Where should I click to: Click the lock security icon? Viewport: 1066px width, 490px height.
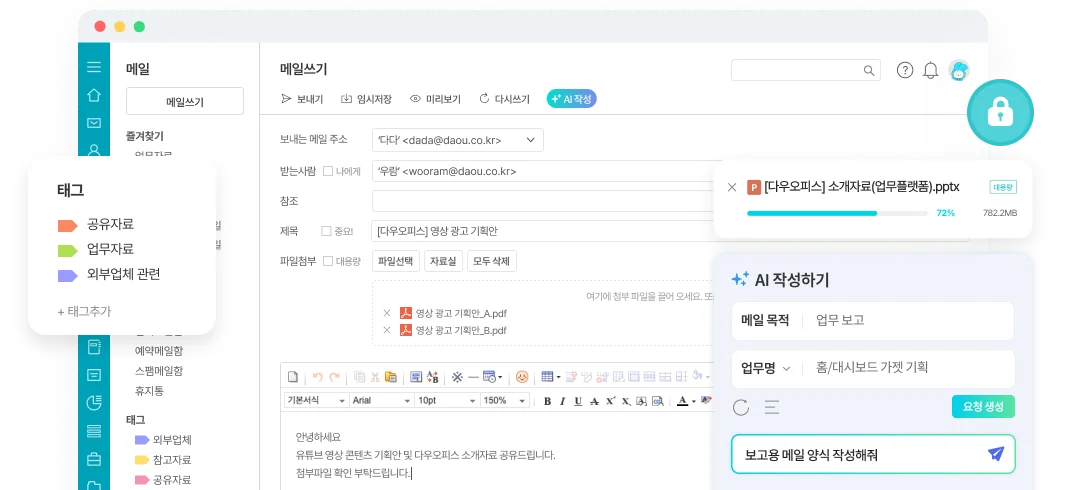[x=1000, y=114]
